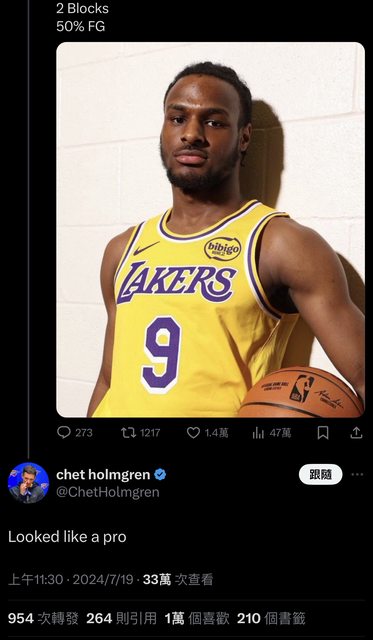This screenshot has height=640, width=373.
Task: View the 954 次轉發 retweets list
Action: [43, 618]
